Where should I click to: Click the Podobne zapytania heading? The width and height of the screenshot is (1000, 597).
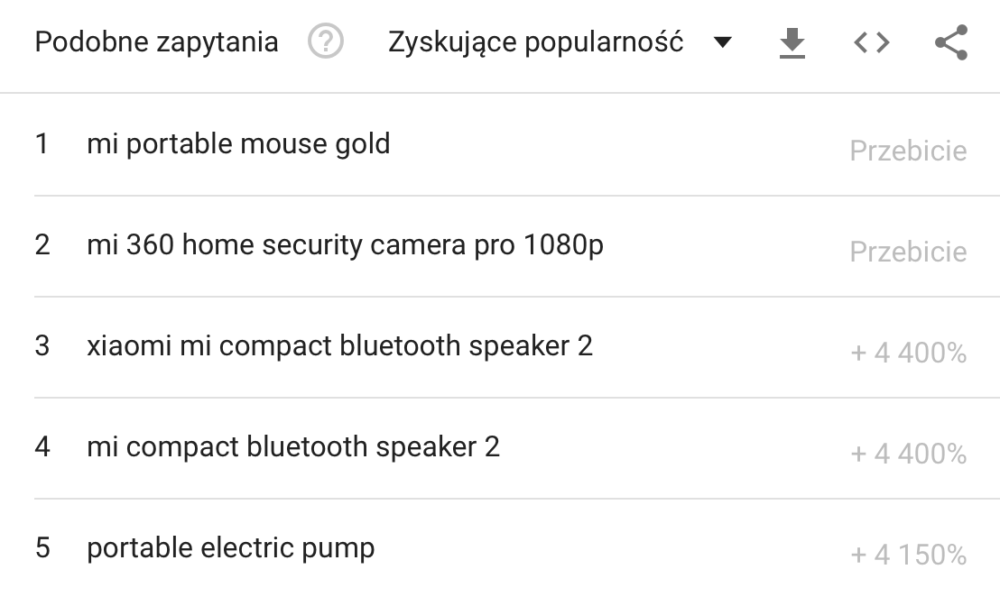[x=156, y=42]
